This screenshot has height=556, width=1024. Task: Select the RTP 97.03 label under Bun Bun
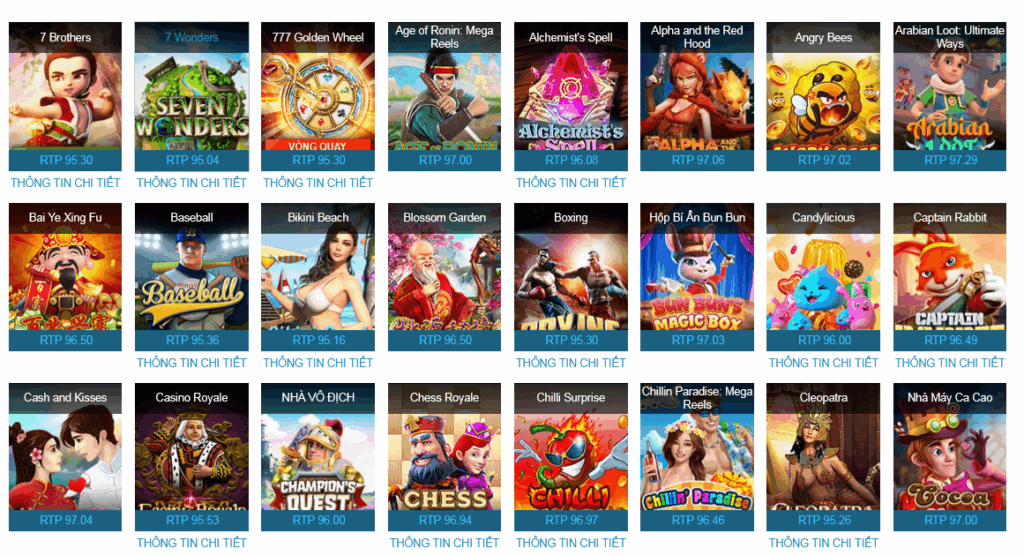(697, 340)
